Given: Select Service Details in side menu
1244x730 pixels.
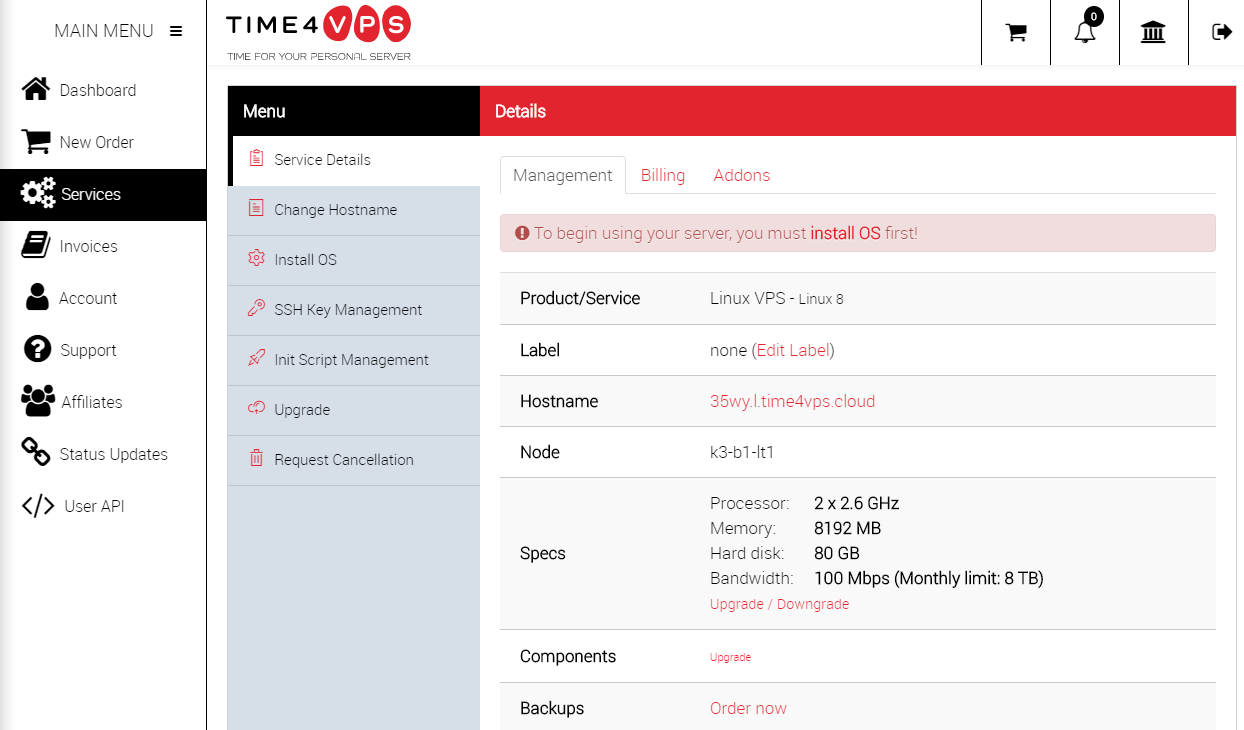Looking at the screenshot, I should click(x=354, y=160).
